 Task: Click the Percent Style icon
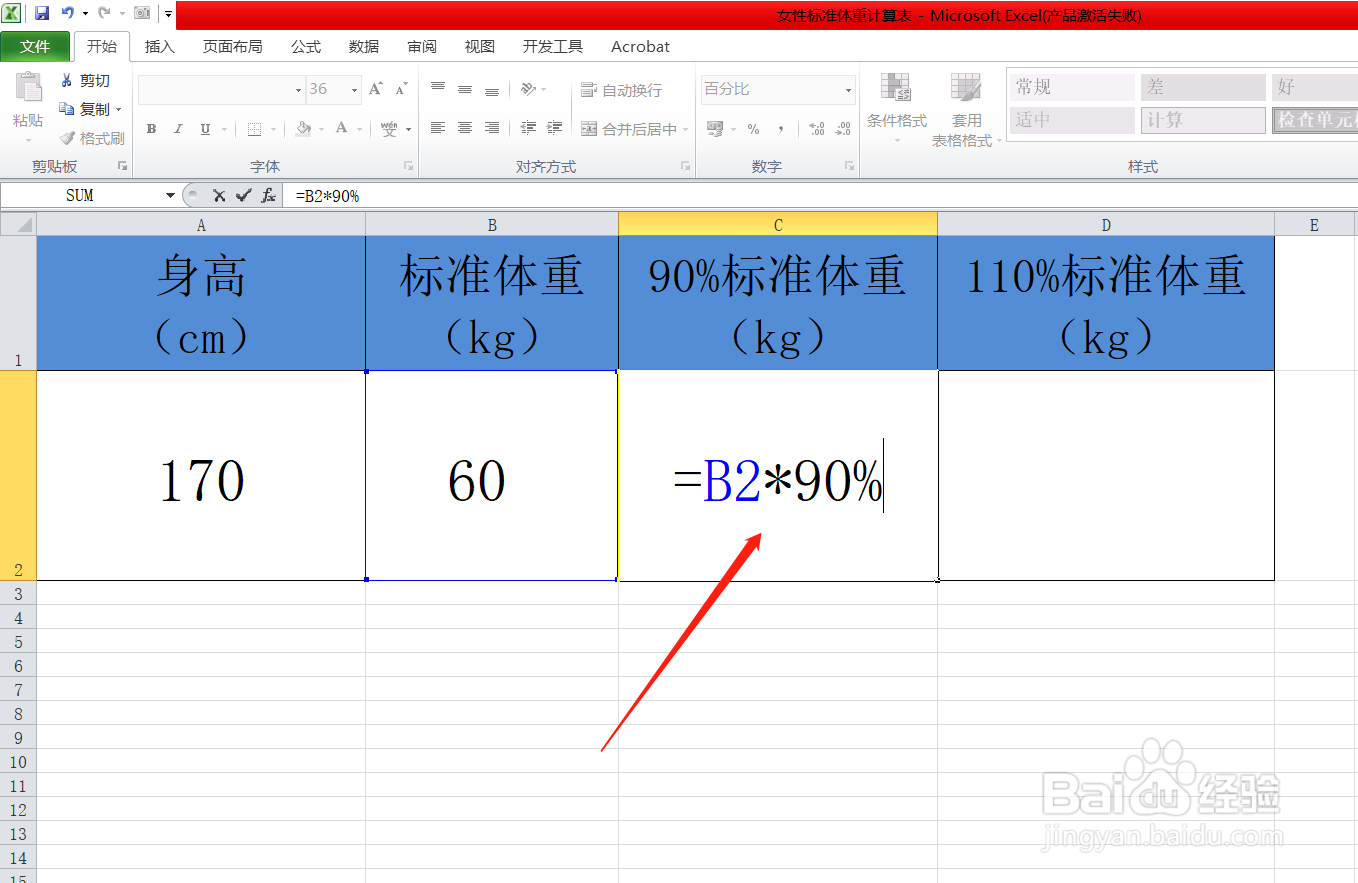(x=753, y=129)
